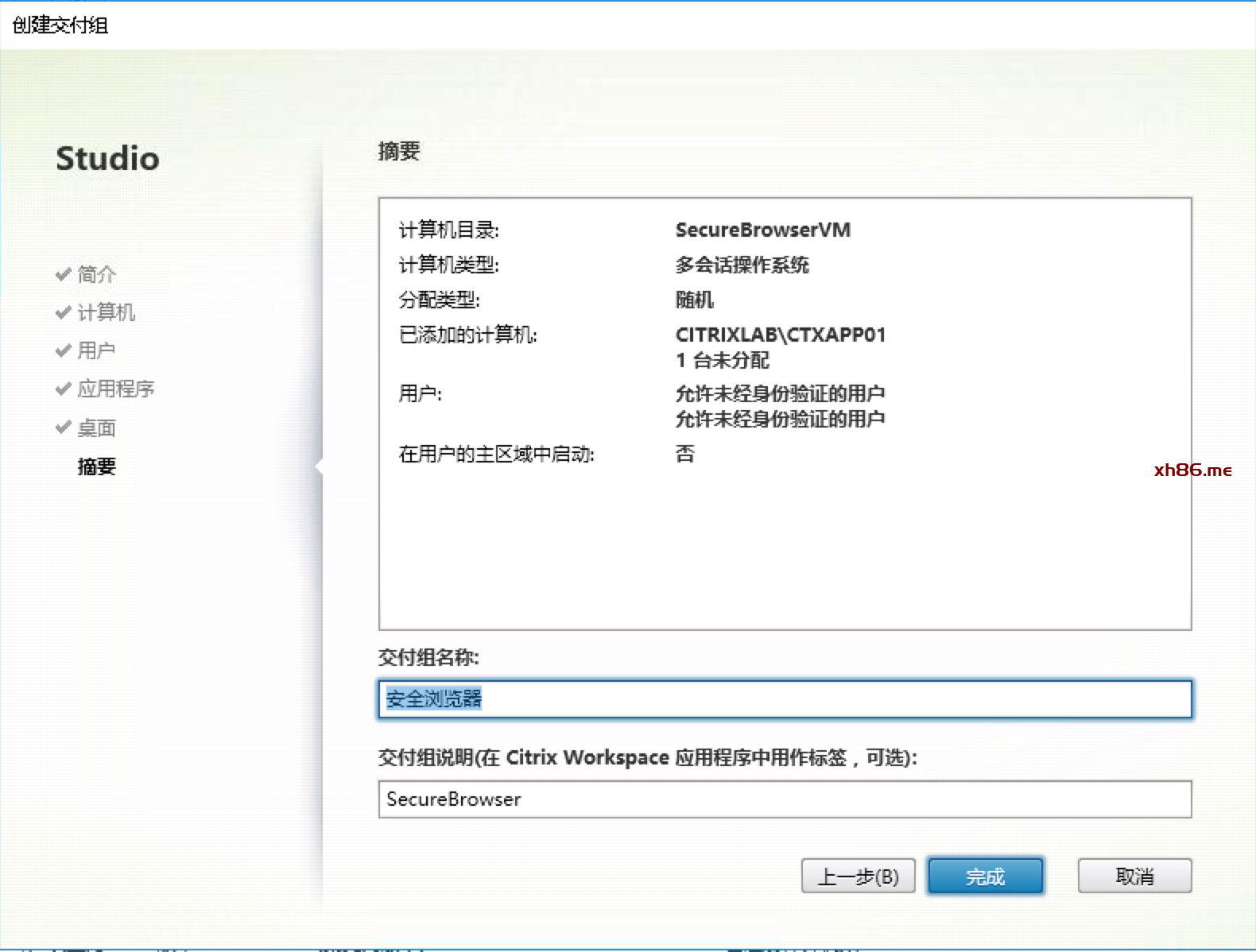Image resolution: width=1256 pixels, height=952 pixels.
Task: Click the 交付组名称 field containing 安全浏览器
Action: 784,699
